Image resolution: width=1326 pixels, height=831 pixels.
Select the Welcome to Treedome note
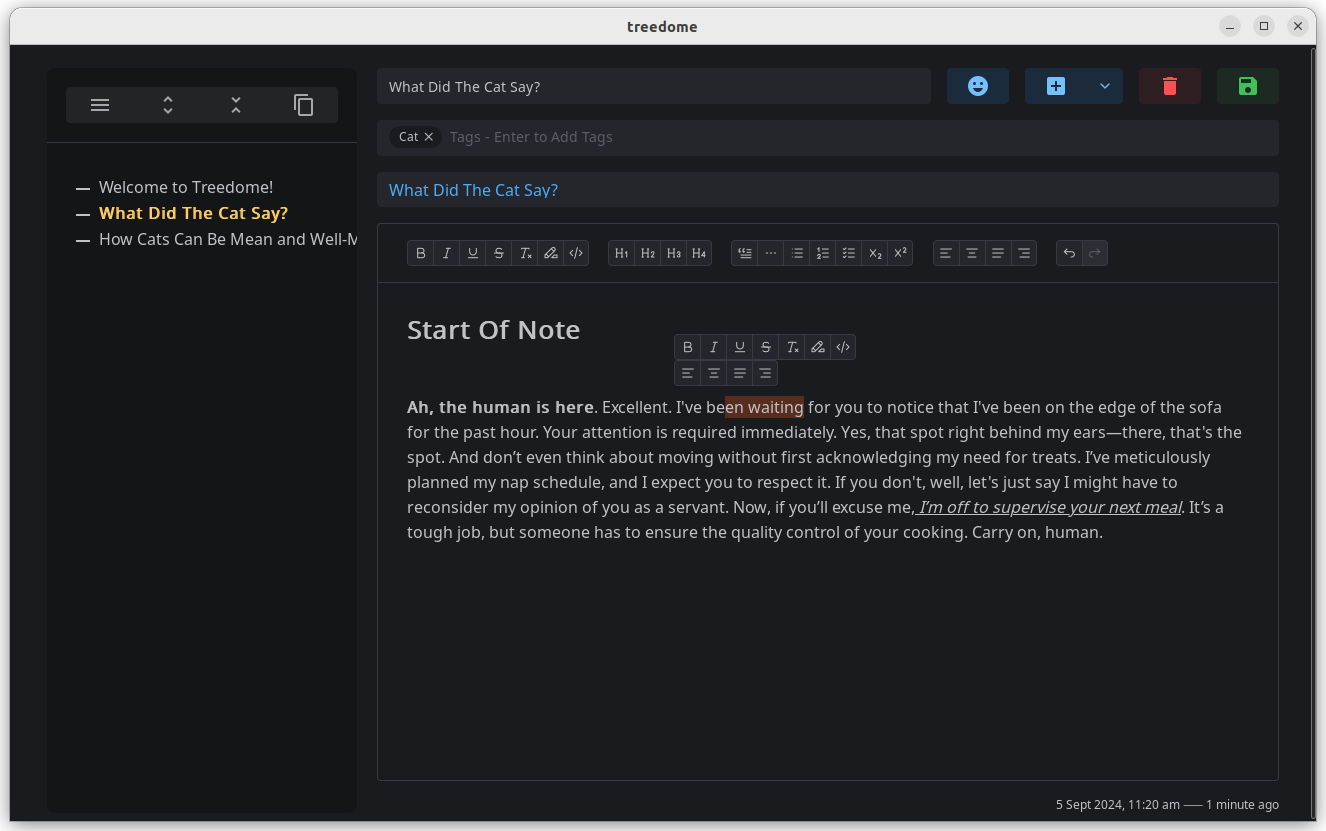(186, 187)
